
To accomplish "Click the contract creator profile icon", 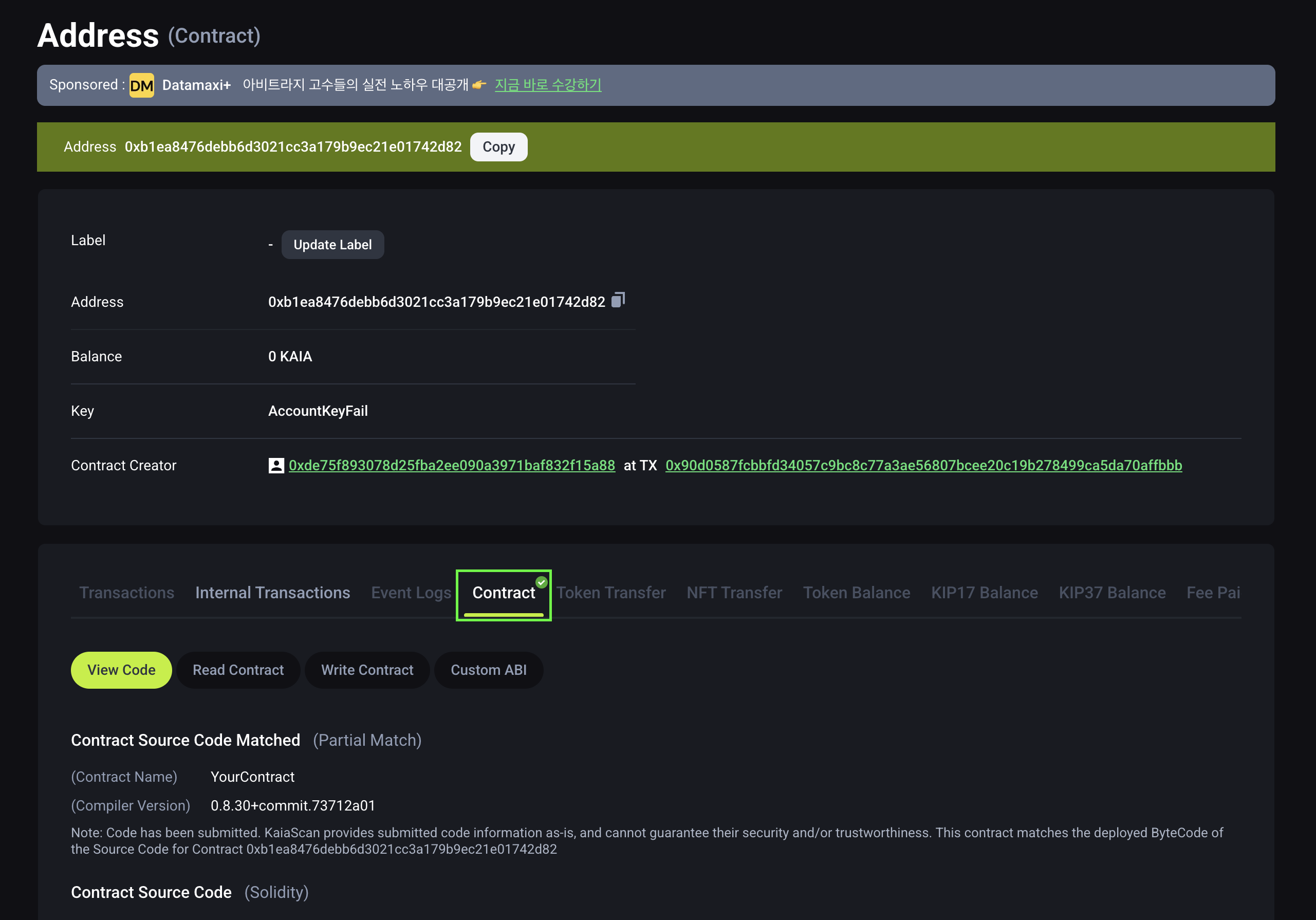I will pos(277,465).
